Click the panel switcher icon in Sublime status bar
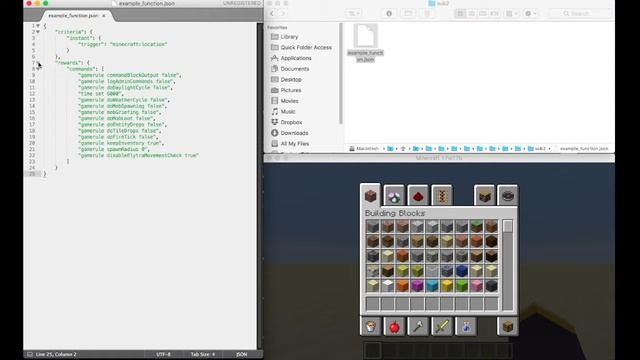Image resolution: width=640 pixels, height=360 pixels. tap(29, 354)
